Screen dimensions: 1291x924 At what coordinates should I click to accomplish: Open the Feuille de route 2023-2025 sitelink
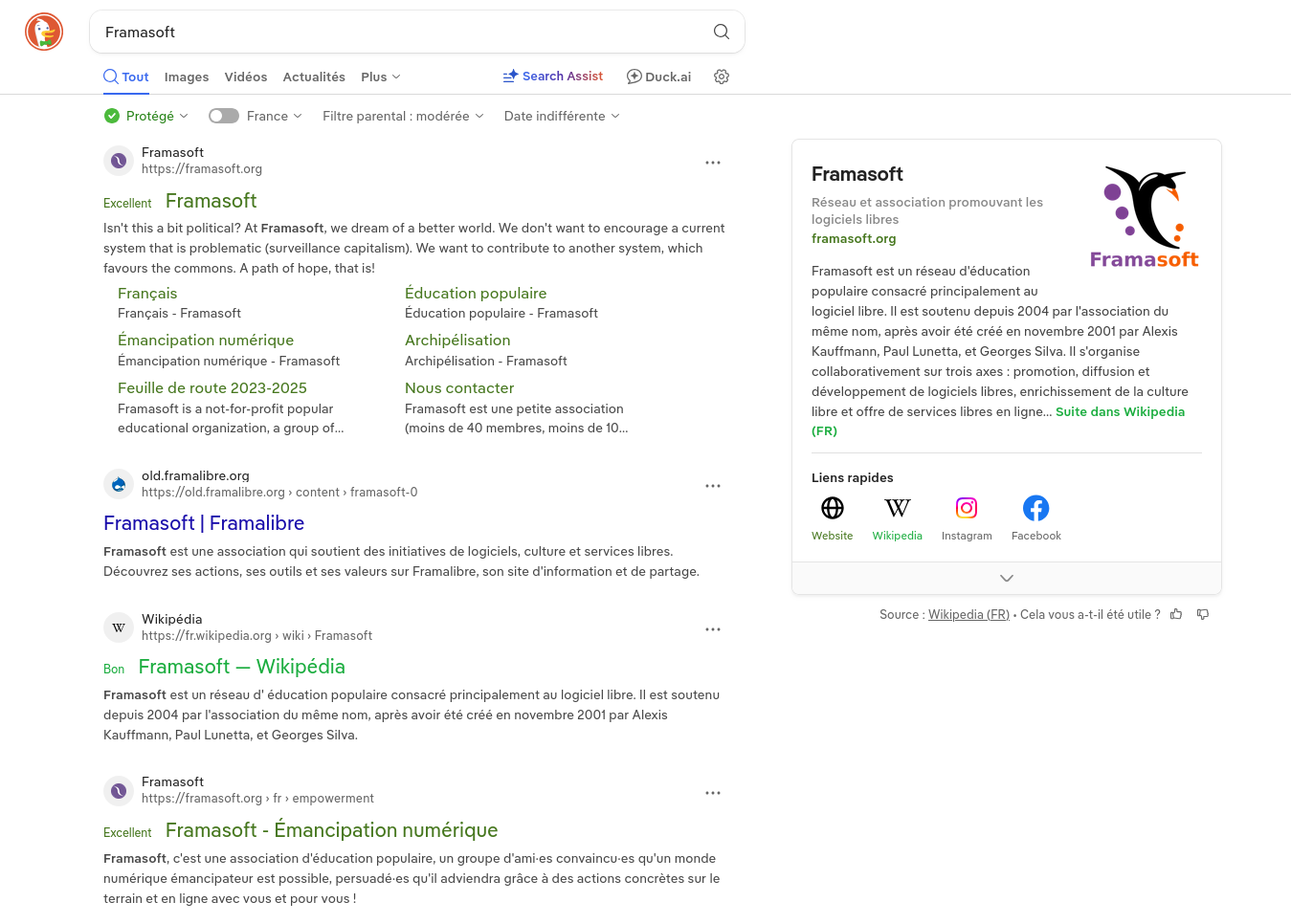pos(212,387)
